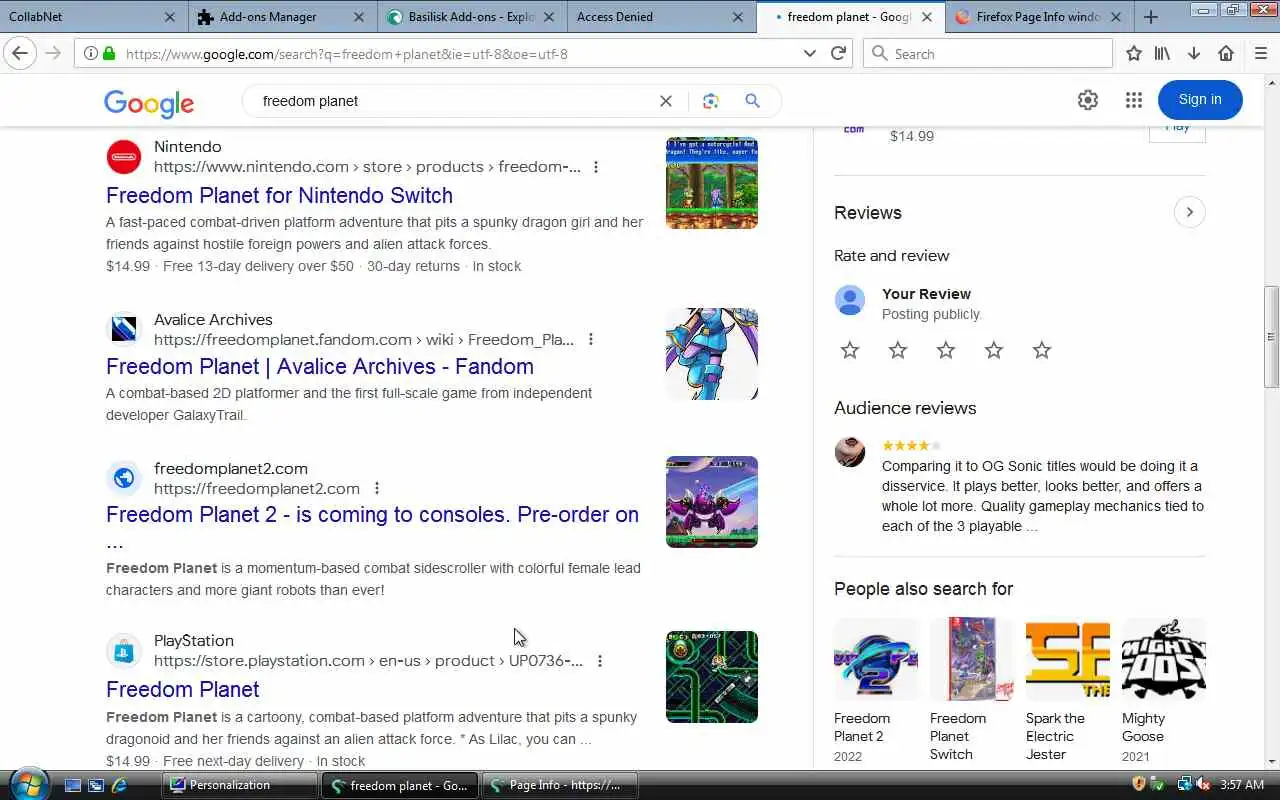Click the Windows Start orb
Screen dimensions: 1280x800
[27, 783]
